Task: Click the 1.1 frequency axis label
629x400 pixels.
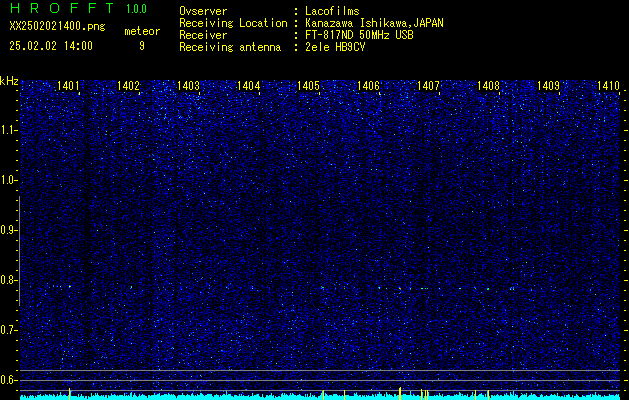Action: coord(8,130)
